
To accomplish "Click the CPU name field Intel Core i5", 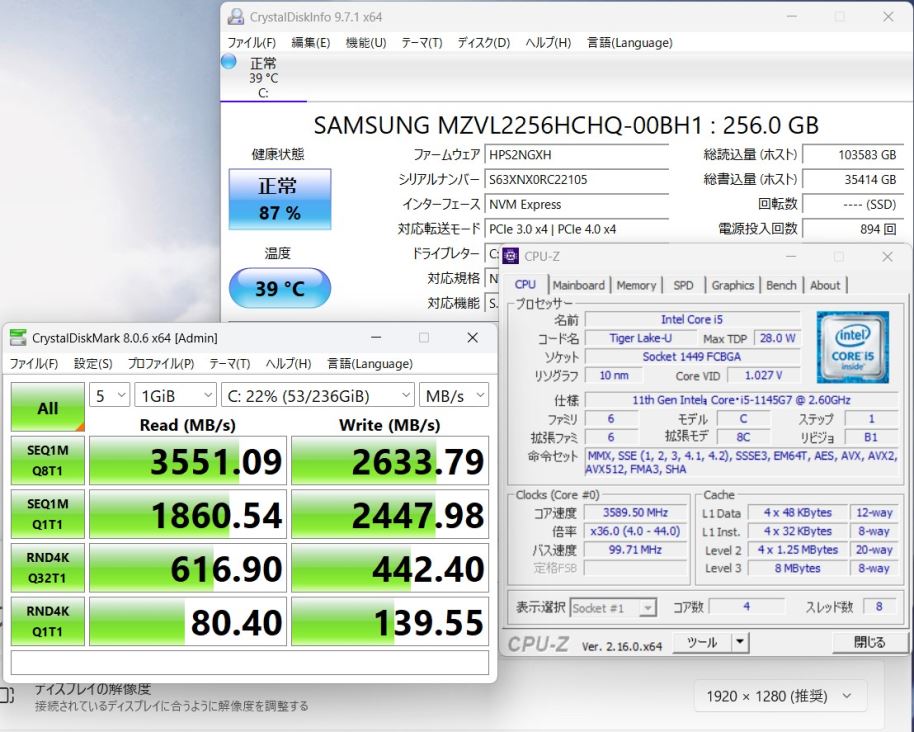I will point(692,319).
